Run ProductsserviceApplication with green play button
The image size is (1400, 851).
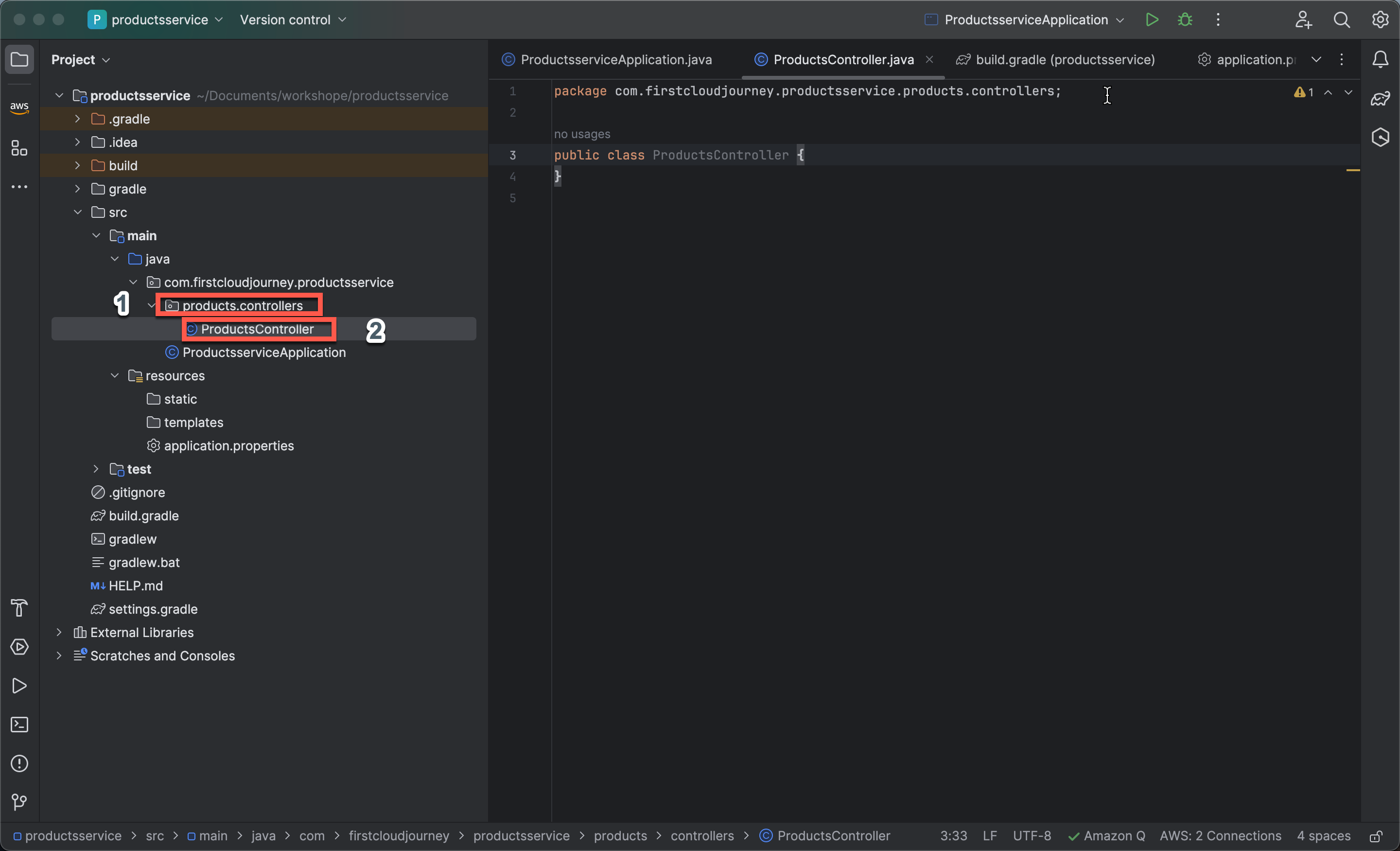coord(1152,19)
